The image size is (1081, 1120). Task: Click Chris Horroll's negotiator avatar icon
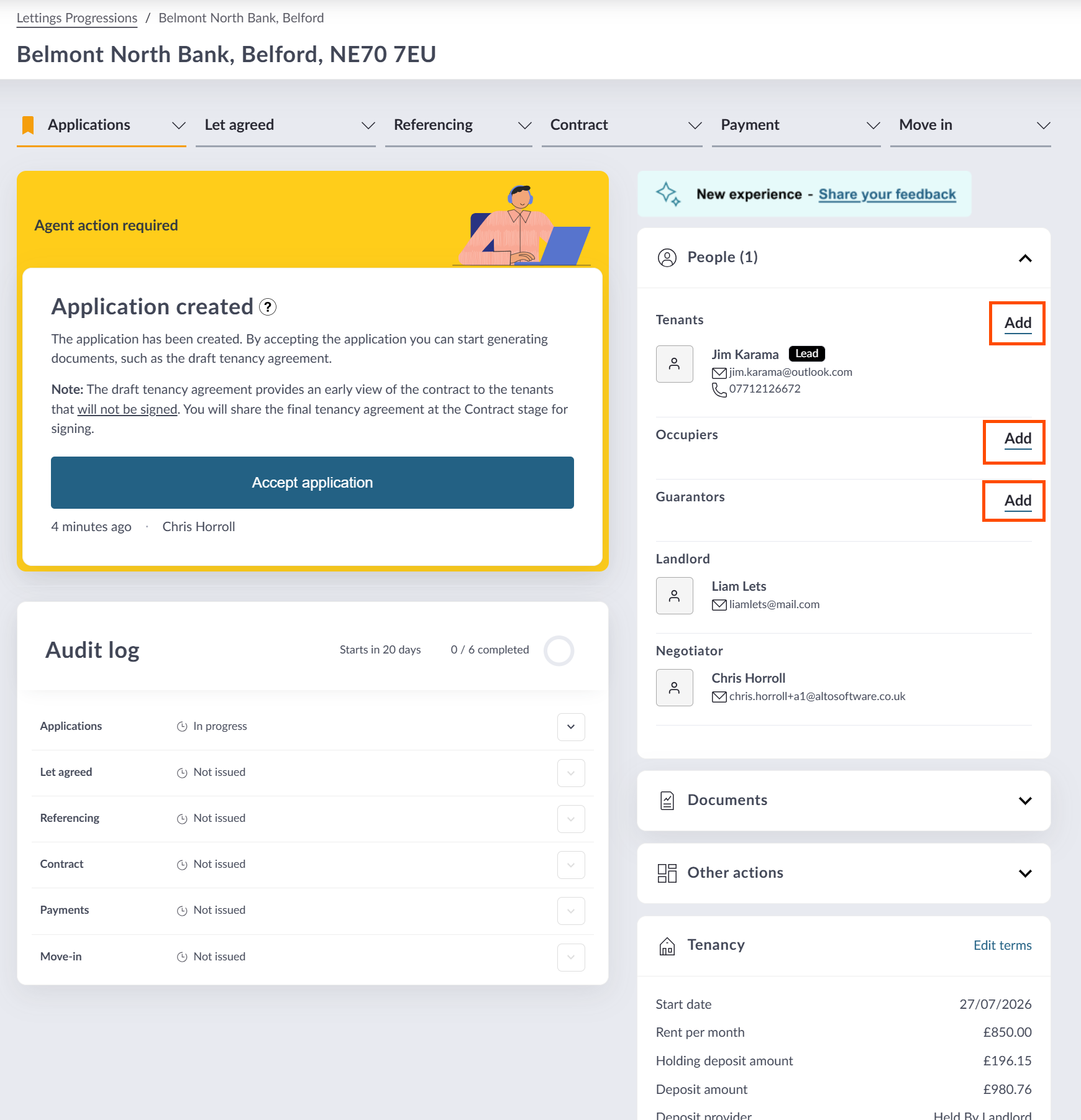tap(674, 688)
